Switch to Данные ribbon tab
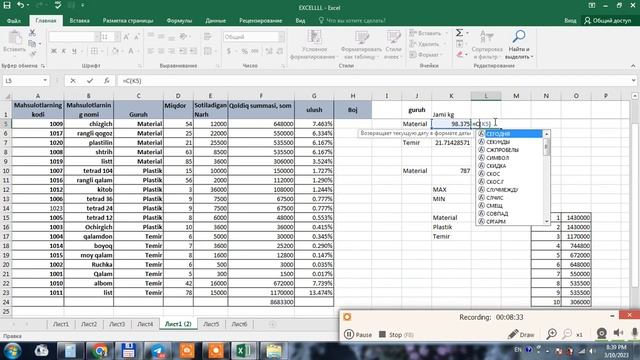Image resolution: width=640 pixels, height=360 pixels. pos(216,20)
